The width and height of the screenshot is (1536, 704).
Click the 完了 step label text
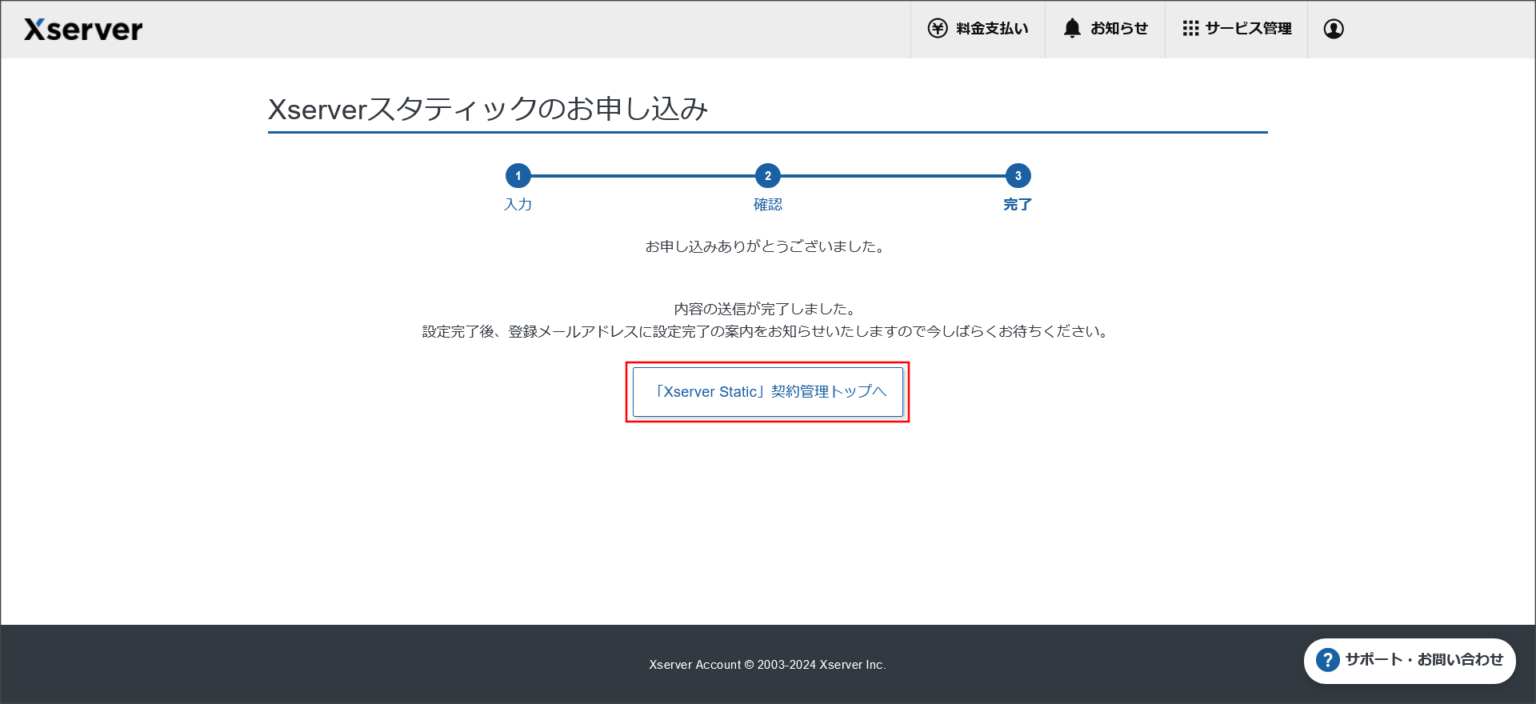coord(1017,204)
